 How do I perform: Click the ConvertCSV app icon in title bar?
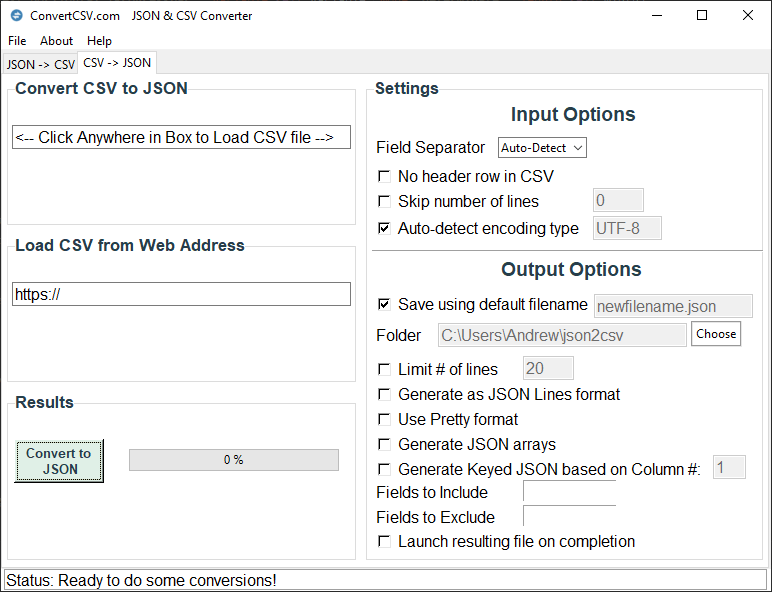[x=16, y=16]
